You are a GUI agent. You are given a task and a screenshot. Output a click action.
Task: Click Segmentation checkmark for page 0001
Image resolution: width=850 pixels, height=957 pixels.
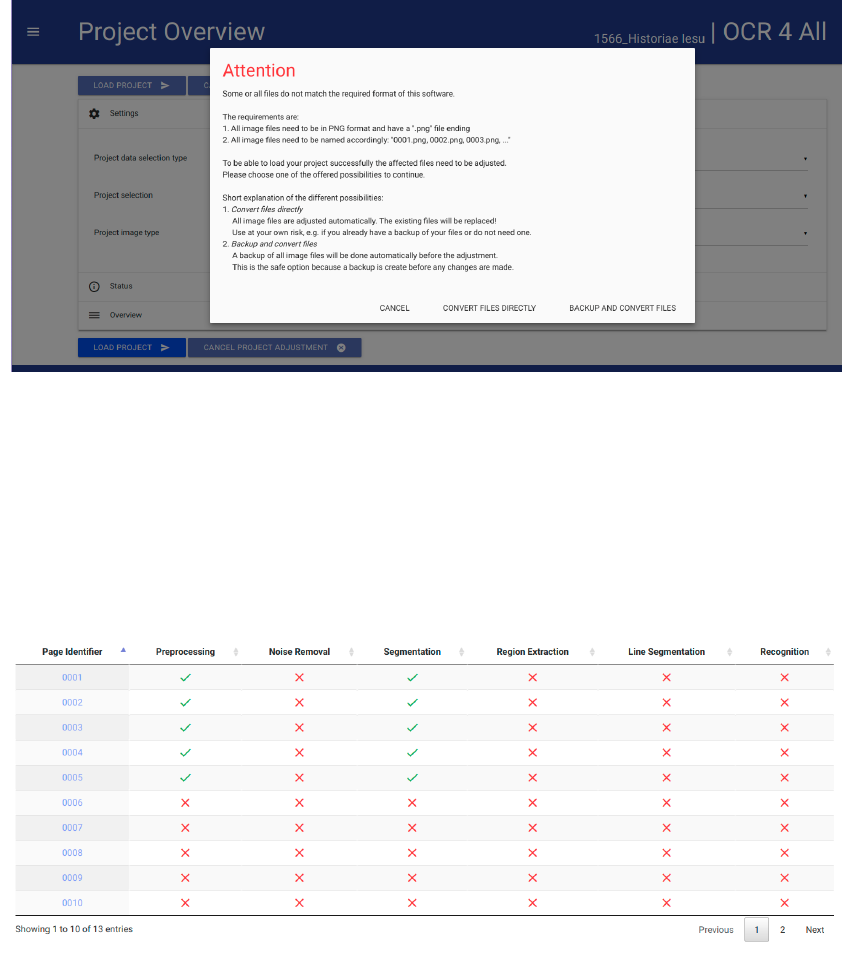(x=412, y=677)
